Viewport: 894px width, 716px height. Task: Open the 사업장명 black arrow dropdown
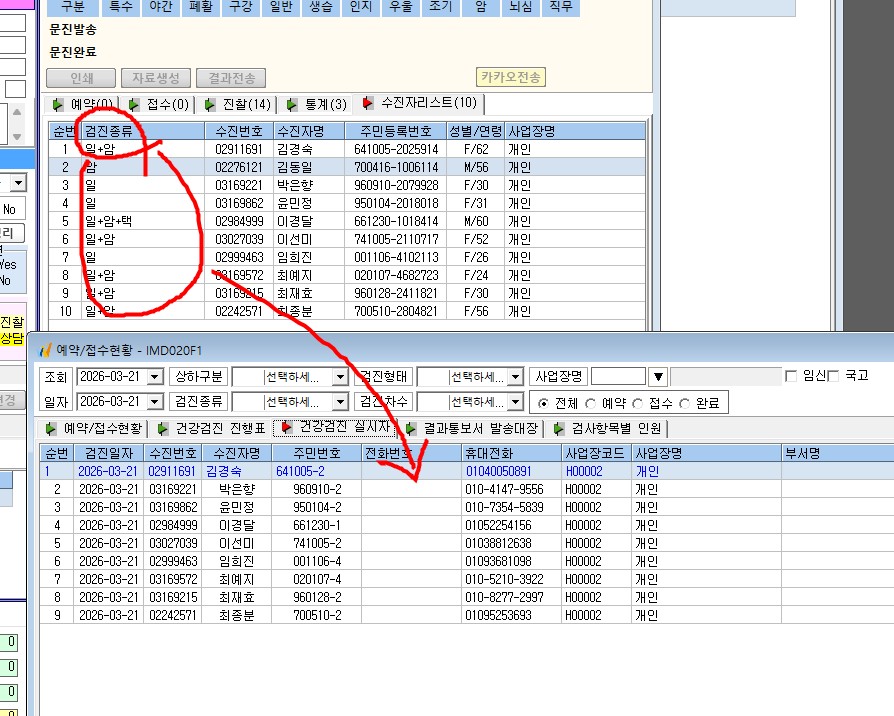coord(658,377)
